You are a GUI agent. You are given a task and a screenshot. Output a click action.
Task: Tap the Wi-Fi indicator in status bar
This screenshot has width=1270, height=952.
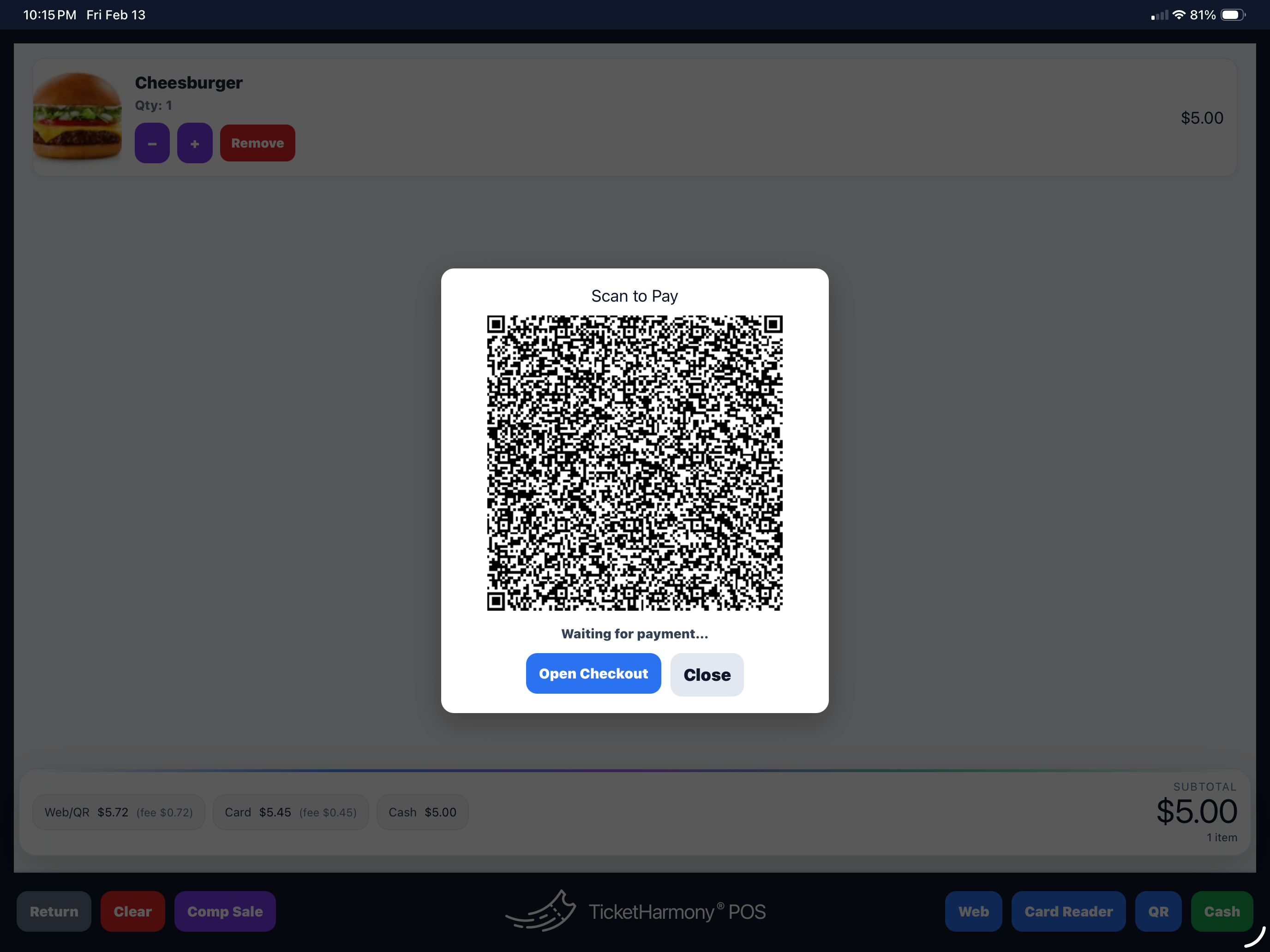coord(1180,14)
